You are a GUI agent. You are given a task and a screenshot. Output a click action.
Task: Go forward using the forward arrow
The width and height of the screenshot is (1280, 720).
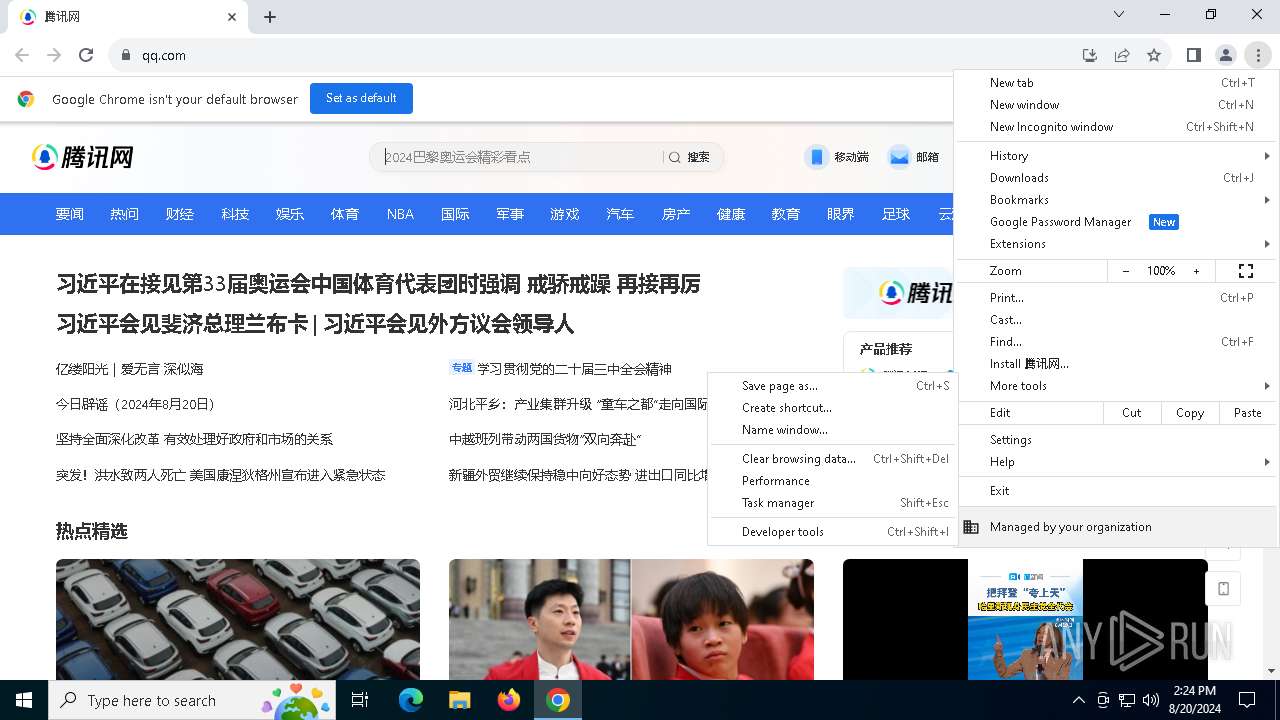point(54,55)
